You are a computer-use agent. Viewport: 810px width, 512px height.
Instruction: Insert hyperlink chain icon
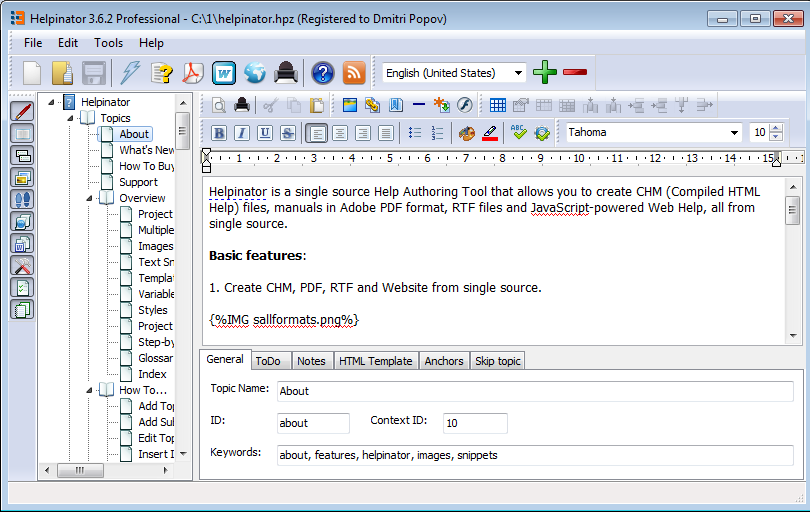(372, 105)
